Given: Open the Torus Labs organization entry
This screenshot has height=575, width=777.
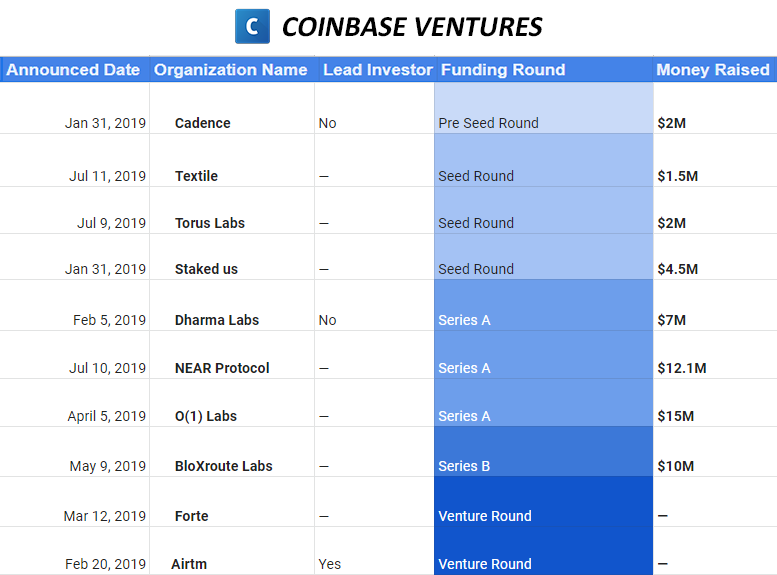Looking at the screenshot, I should 210,223.
